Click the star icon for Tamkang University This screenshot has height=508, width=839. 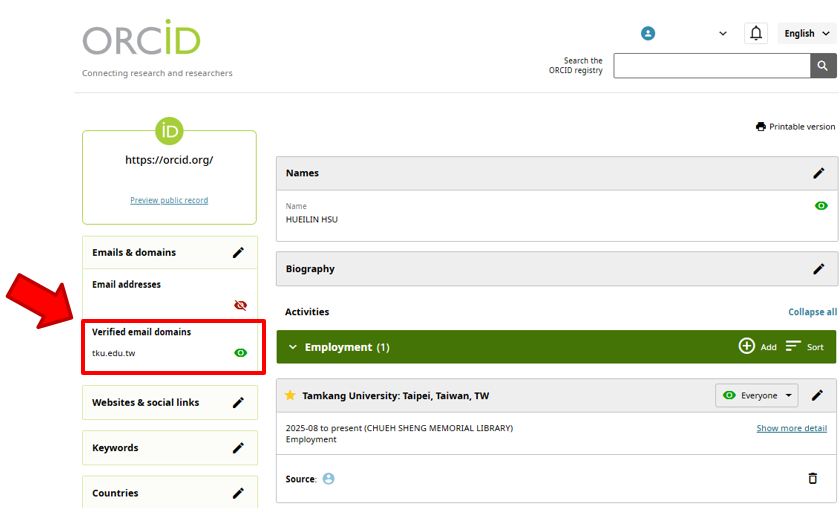(x=290, y=395)
